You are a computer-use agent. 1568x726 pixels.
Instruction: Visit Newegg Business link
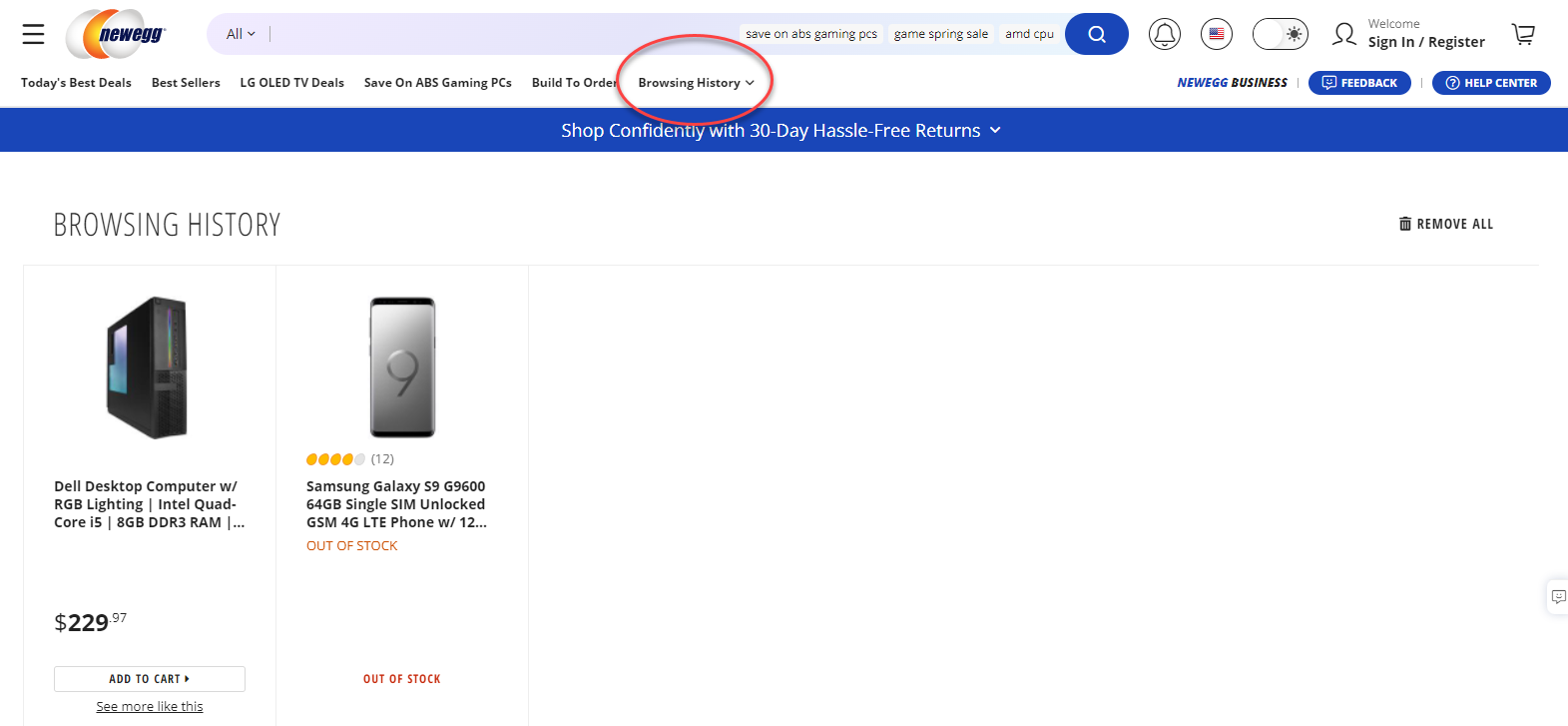(x=1232, y=83)
